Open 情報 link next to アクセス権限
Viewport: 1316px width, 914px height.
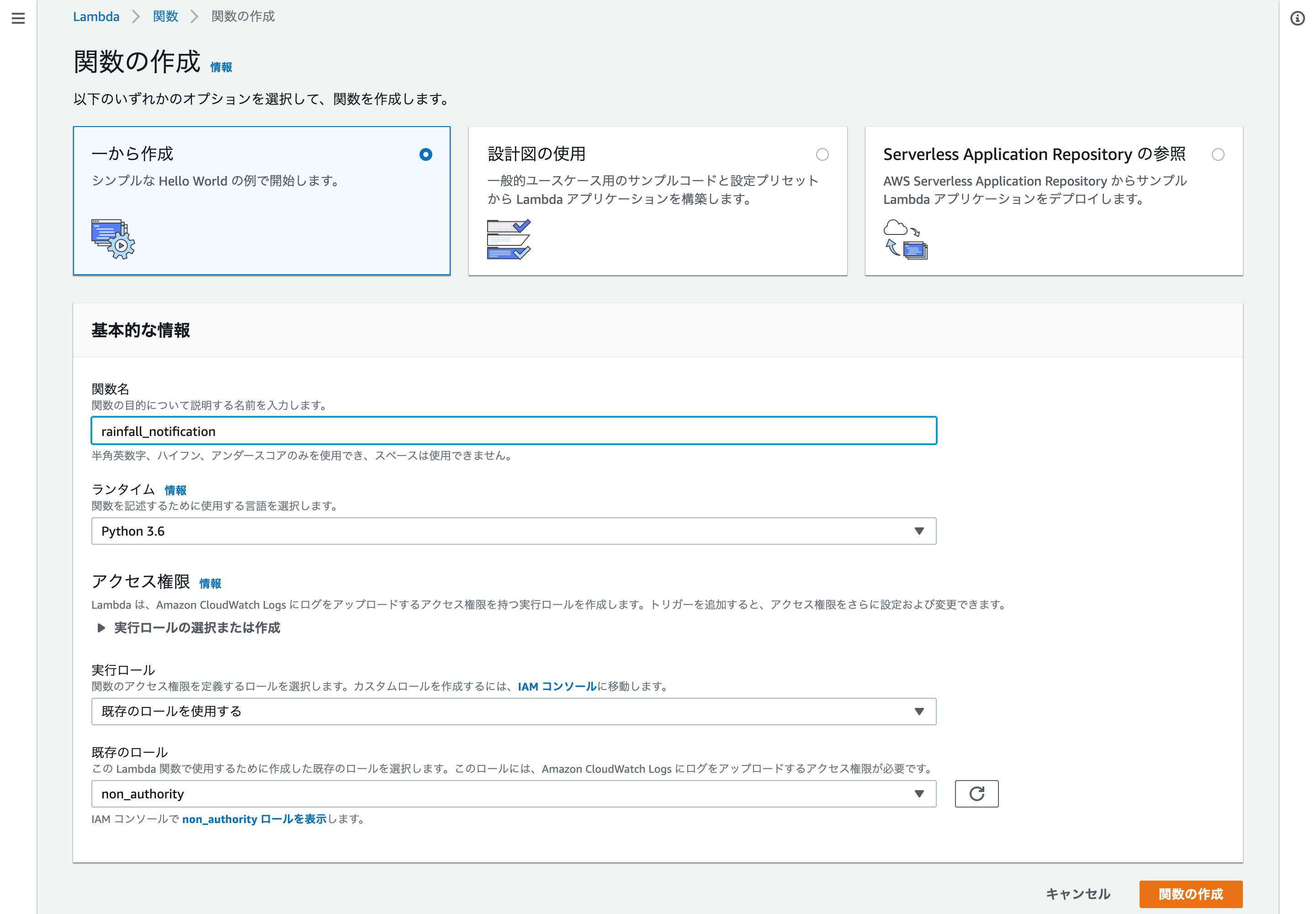[210, 584]
